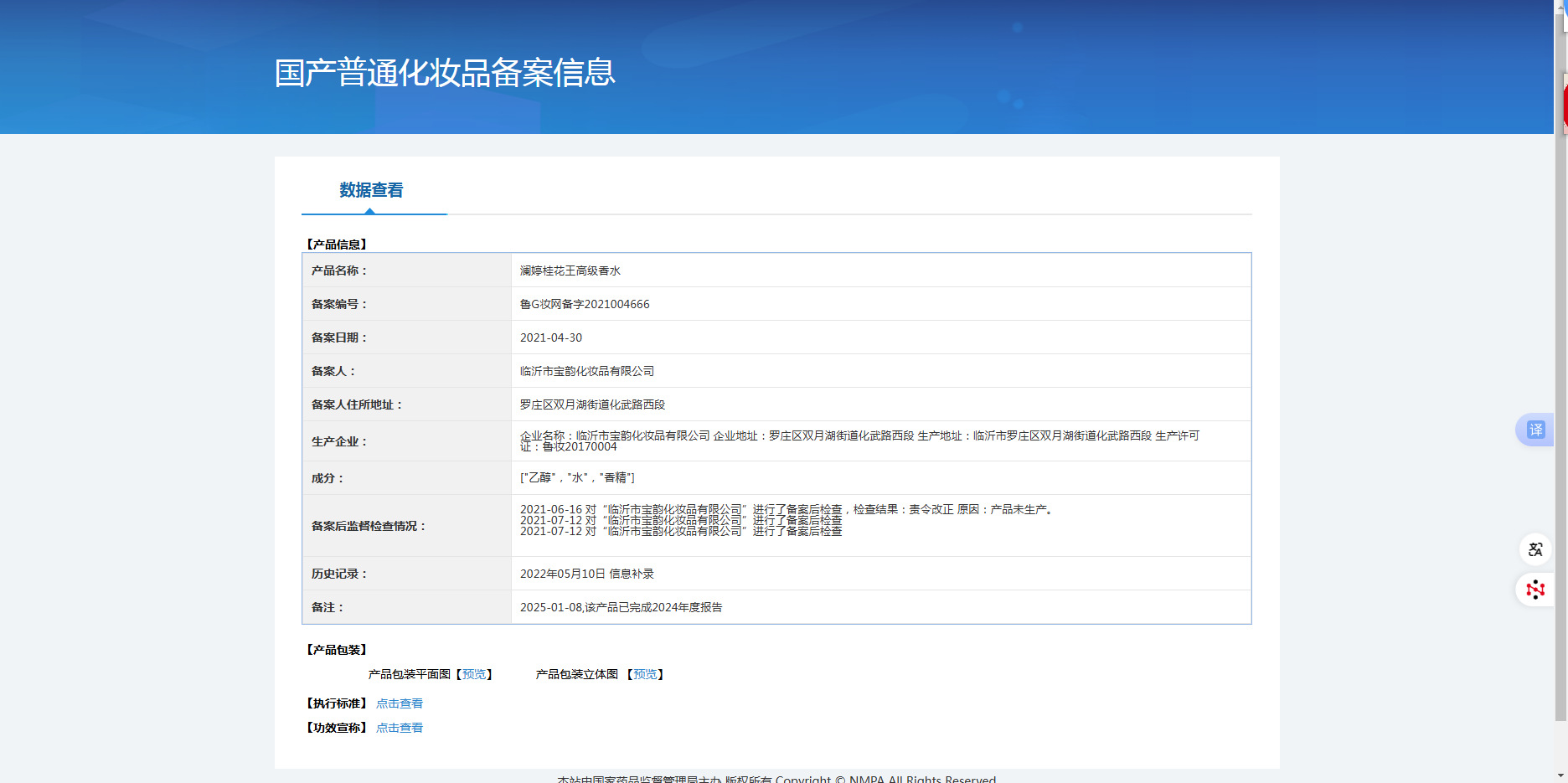Open 预览 link for 产品包装立体图
The width and height of the screenshot is (1568, 783).
point(645,674)
